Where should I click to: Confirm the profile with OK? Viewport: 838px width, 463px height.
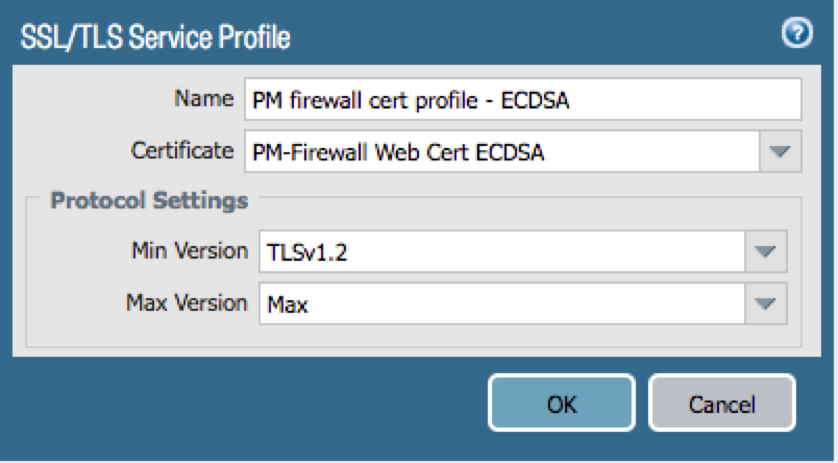click(x=561, y=403)
